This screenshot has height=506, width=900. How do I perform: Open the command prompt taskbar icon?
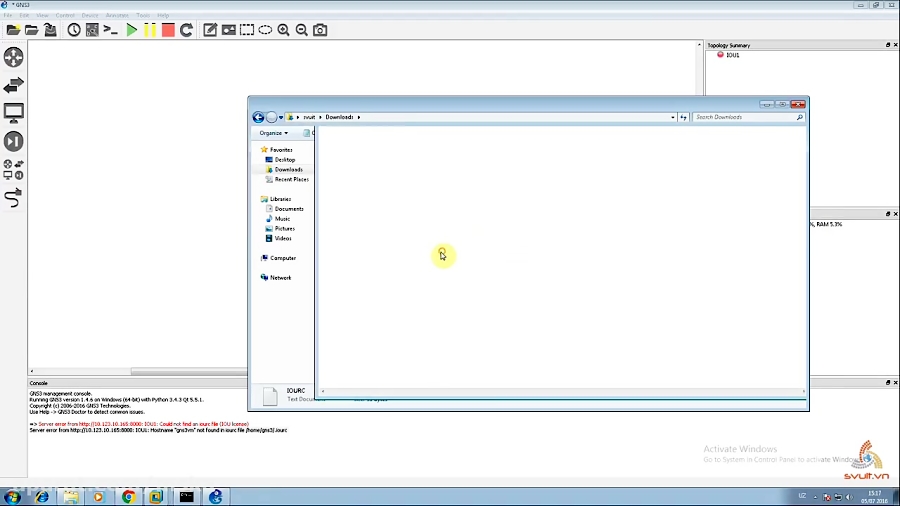(x=187, y=497)
